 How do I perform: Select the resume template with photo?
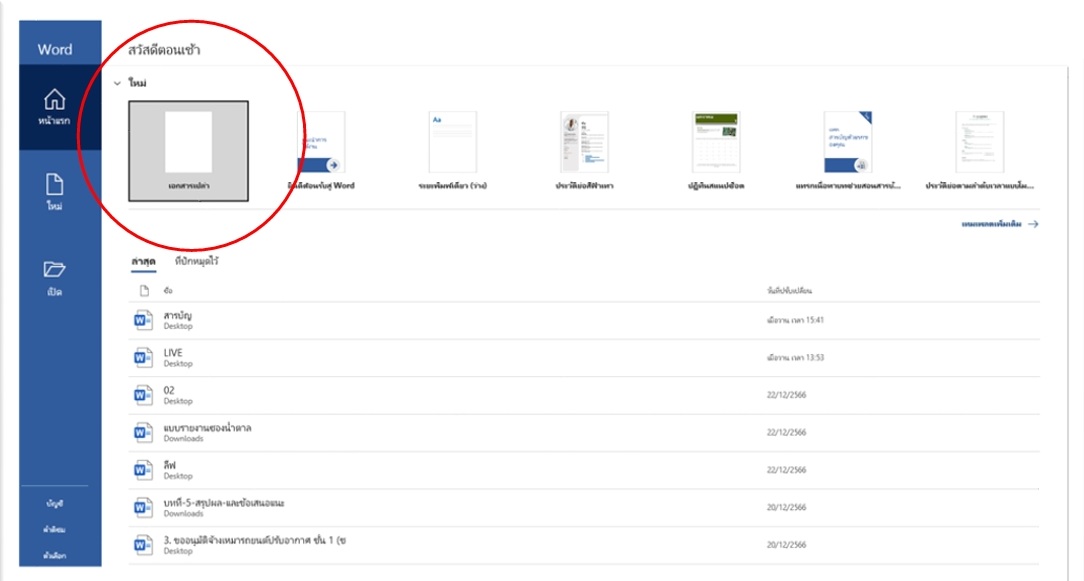click(585, 143)
